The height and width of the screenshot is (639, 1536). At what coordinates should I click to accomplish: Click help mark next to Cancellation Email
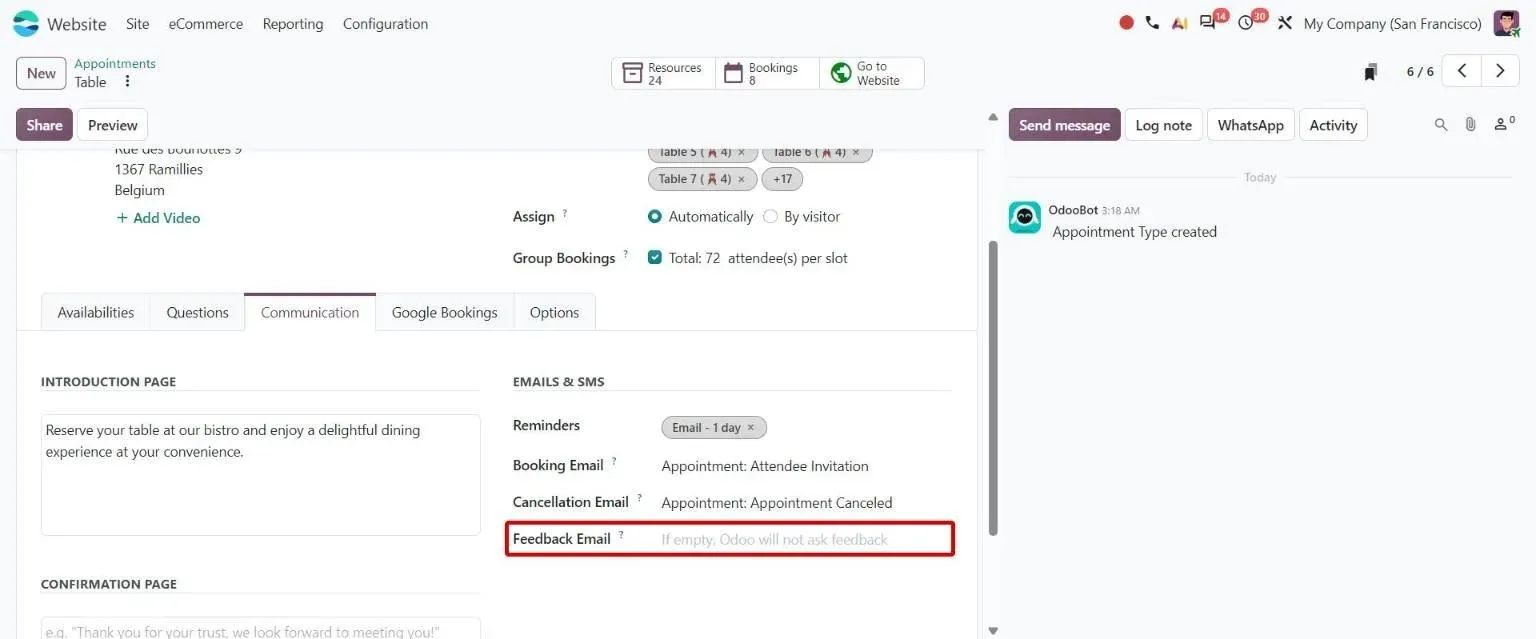639,498
